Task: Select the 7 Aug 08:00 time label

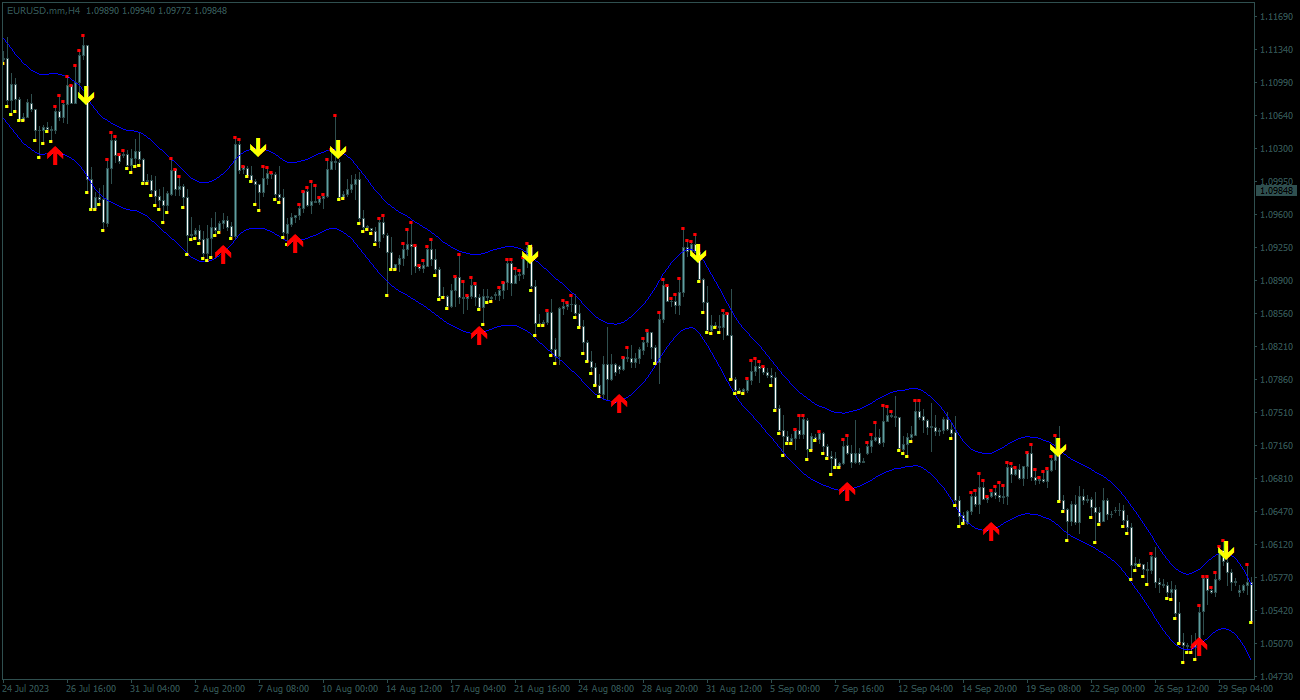Action: click(283, 689)
